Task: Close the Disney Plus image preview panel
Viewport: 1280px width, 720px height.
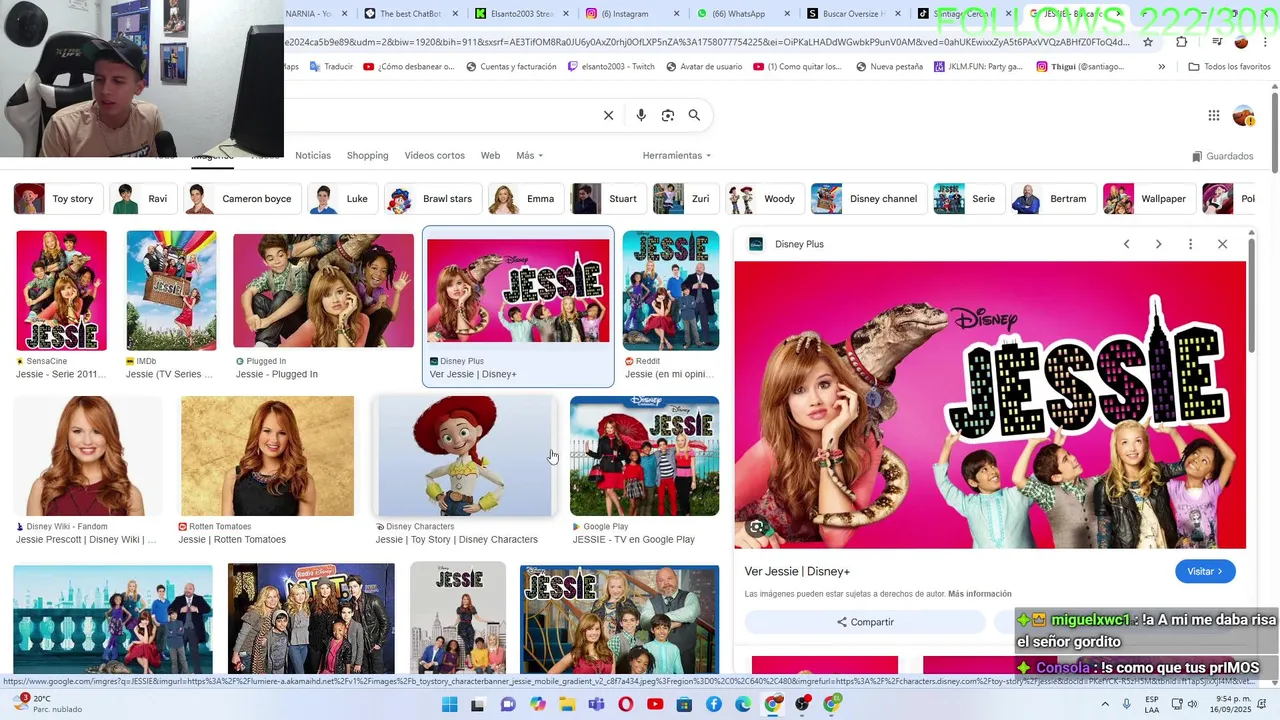Action: pyautogui.click(x=1222, y=244)
